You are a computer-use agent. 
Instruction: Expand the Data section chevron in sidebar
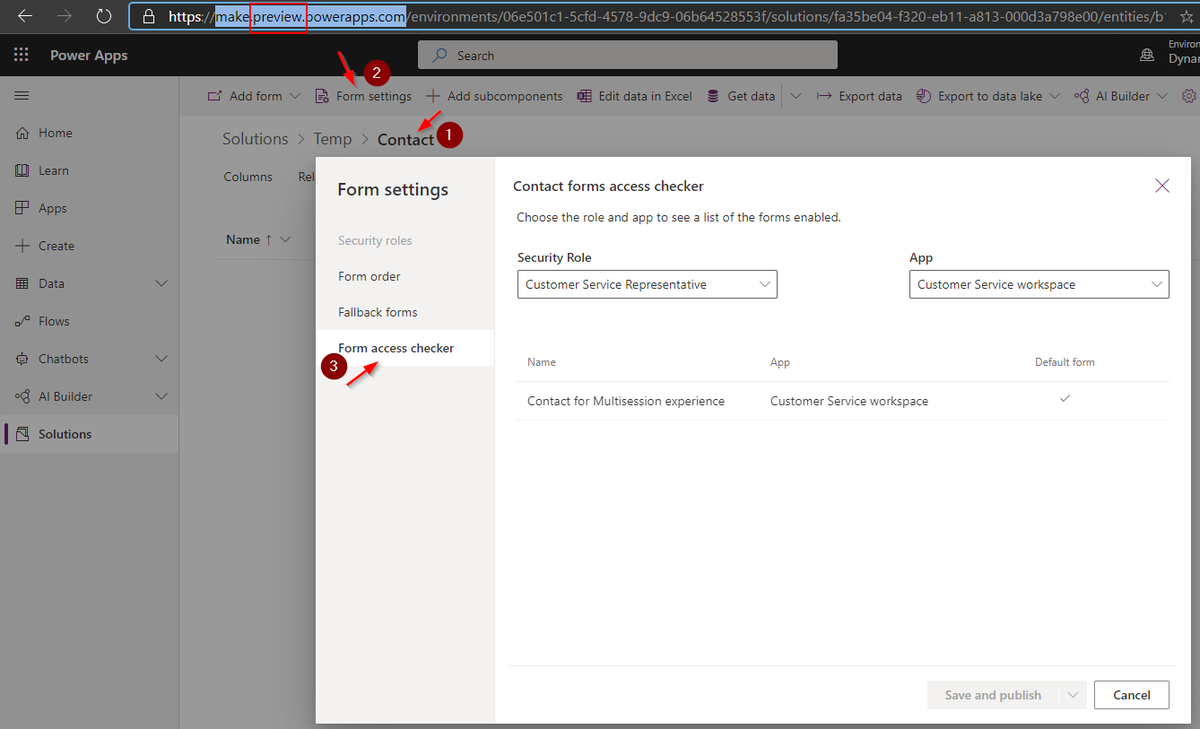point(162,284)
